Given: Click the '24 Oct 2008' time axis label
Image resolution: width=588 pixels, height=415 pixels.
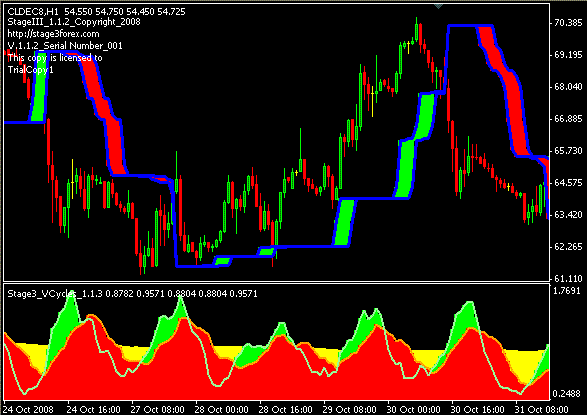Looking at the screenshot, I should 28,409.
